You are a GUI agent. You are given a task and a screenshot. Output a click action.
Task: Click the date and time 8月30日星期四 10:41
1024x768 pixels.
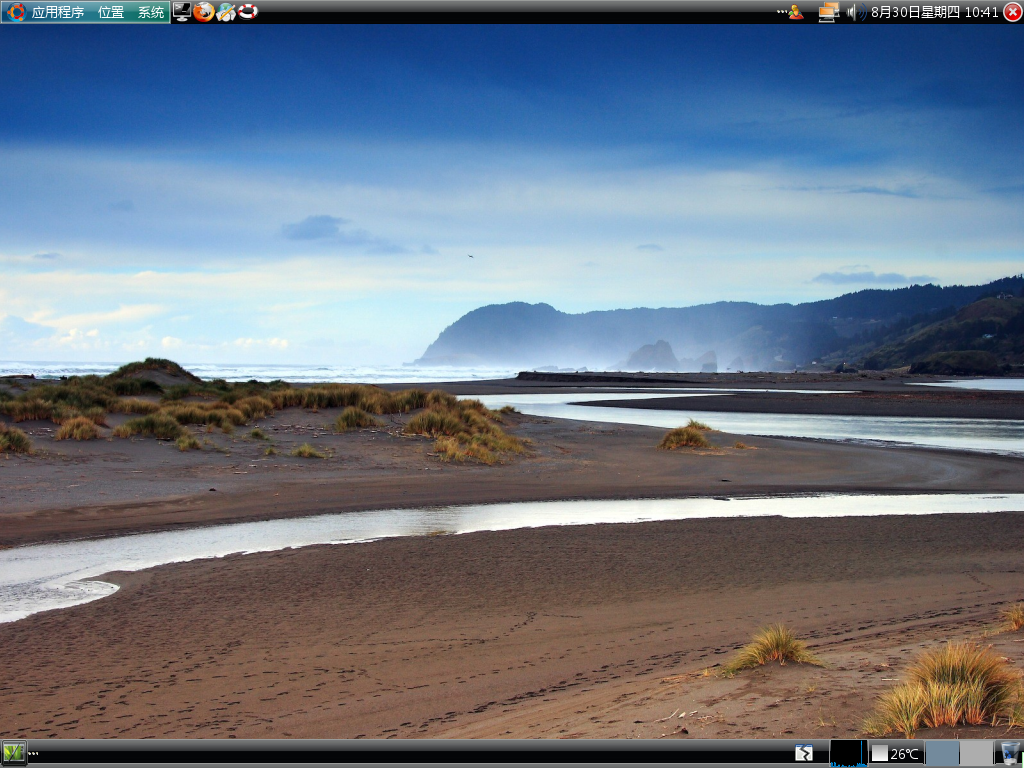coord(935,12)
